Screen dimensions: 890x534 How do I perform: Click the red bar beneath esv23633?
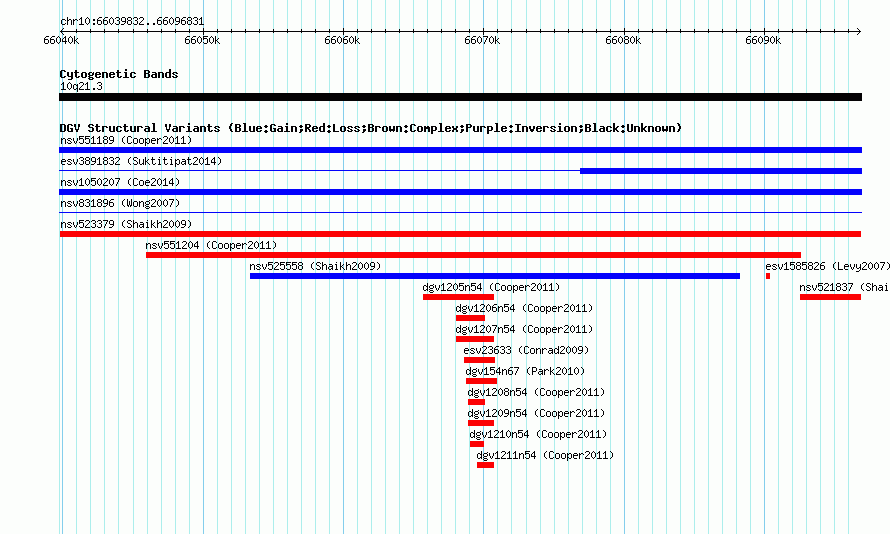(x=479, y=360)
